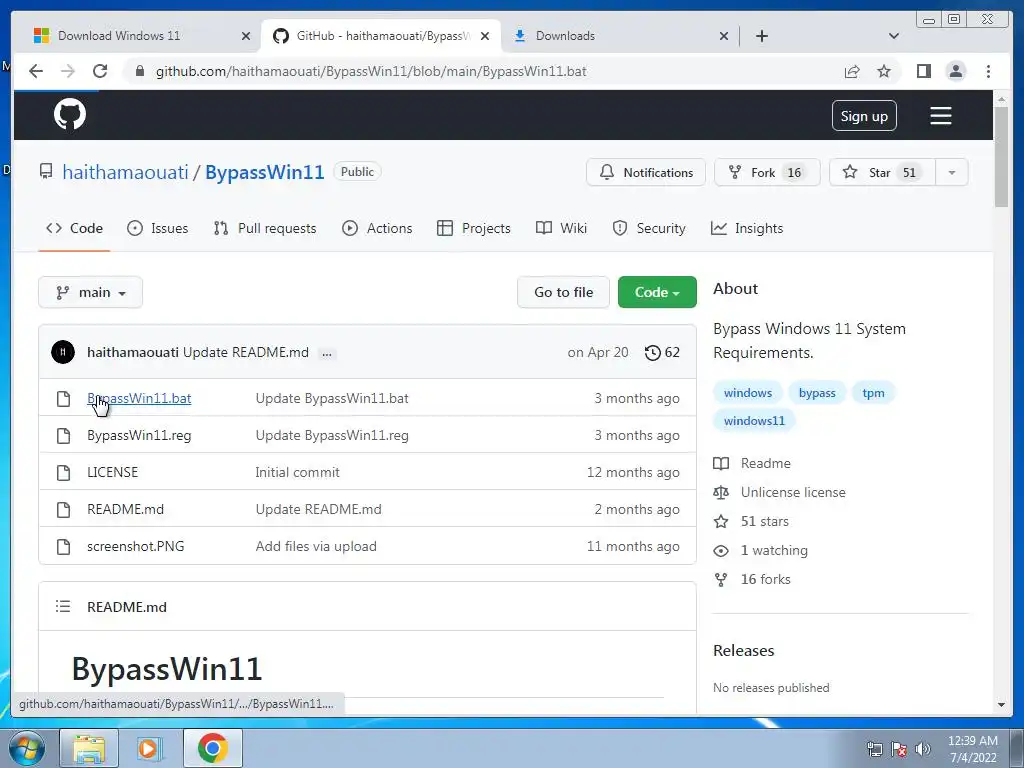Click Go to file button
Image resolution: width=1024 pixels, height=768 pixels.
point(564,293)
